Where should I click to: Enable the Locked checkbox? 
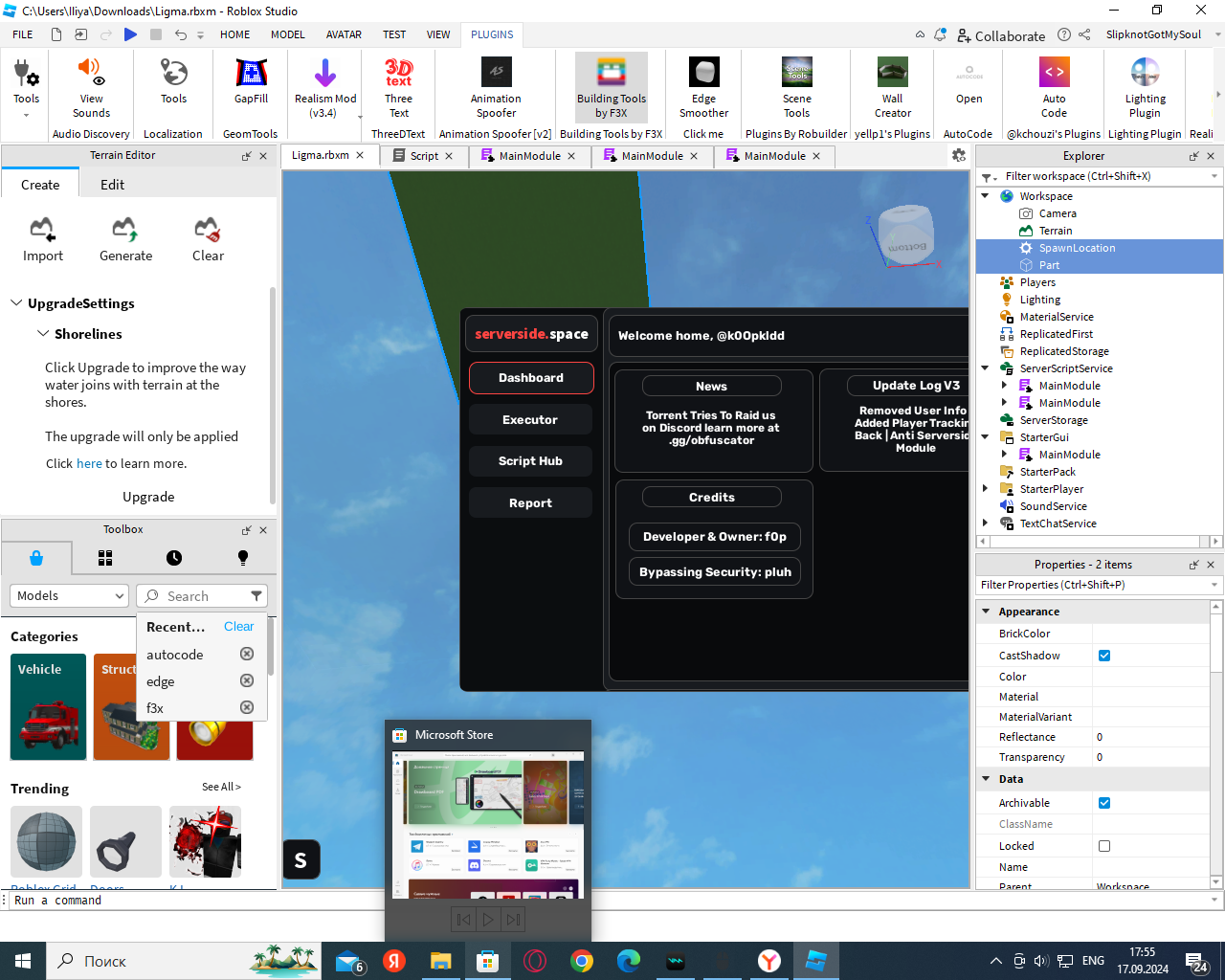[1104, 846]
